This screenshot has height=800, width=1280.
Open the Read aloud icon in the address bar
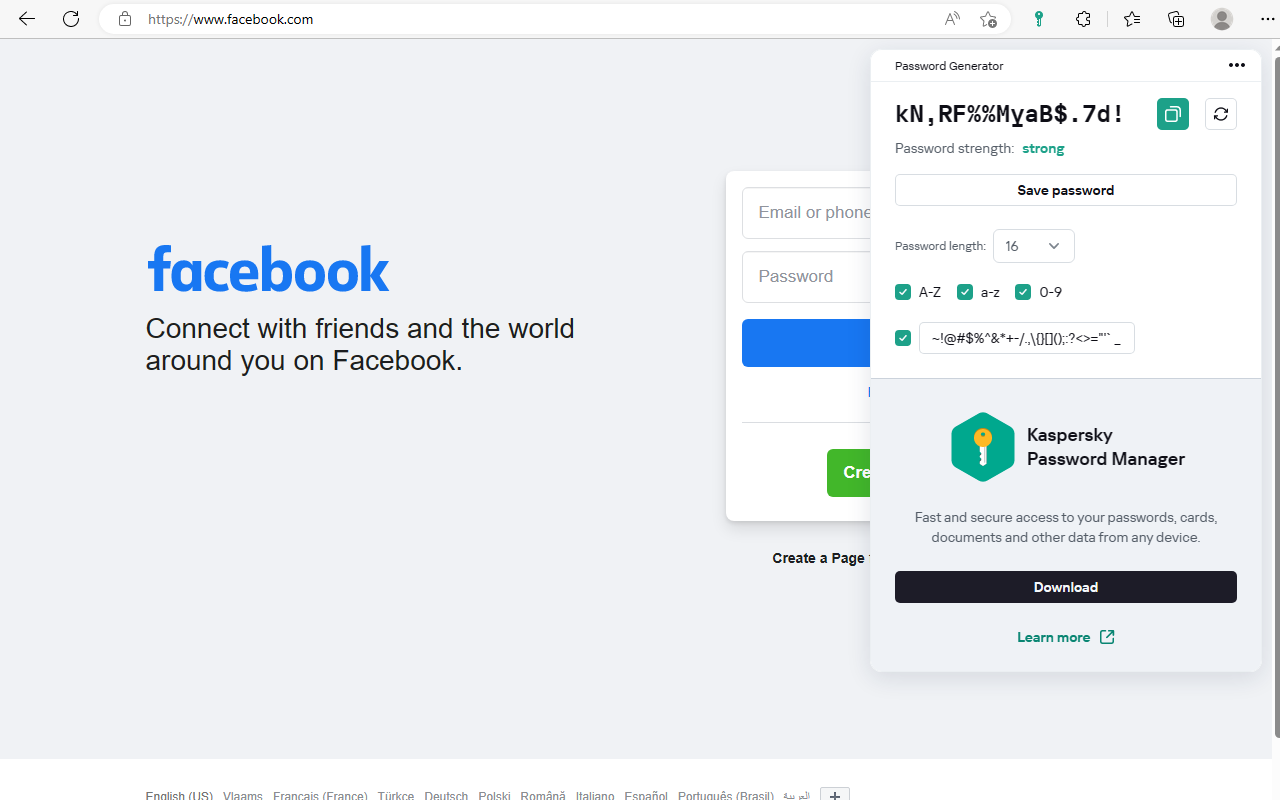[x=952, y=19]
